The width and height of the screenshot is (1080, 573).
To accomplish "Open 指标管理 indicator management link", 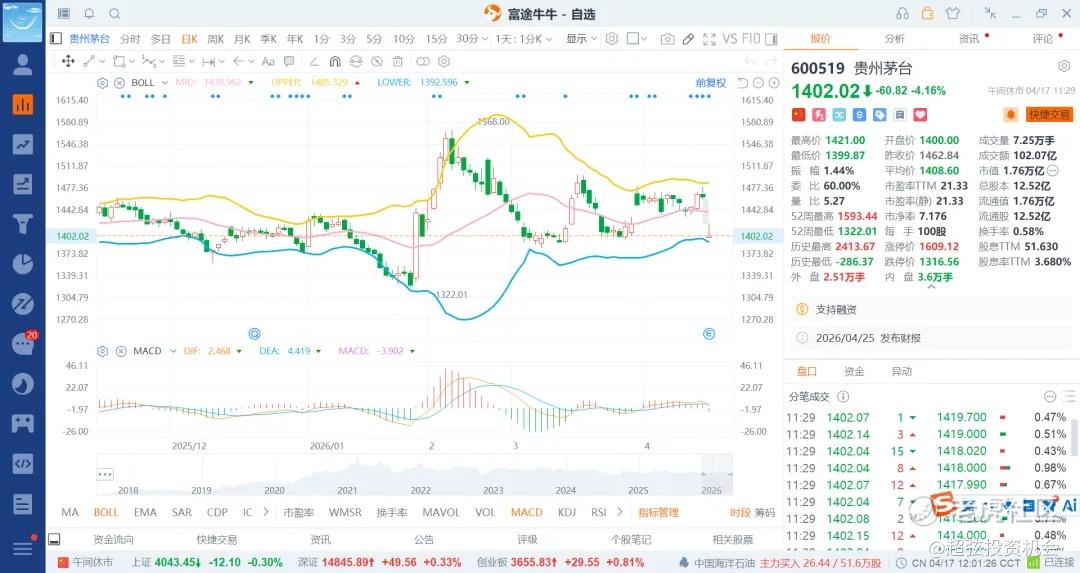I will pyautogui.click(x=658, y=513).
